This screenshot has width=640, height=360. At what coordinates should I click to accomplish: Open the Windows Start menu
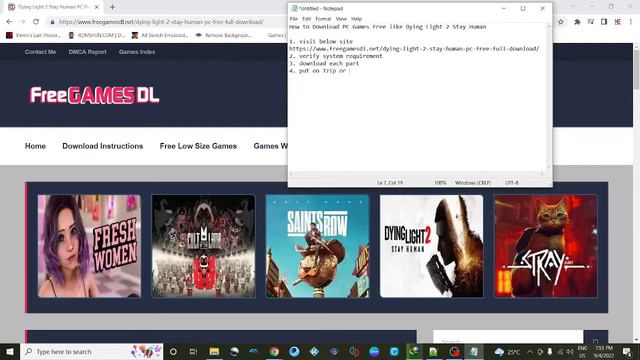coord(10,351)
